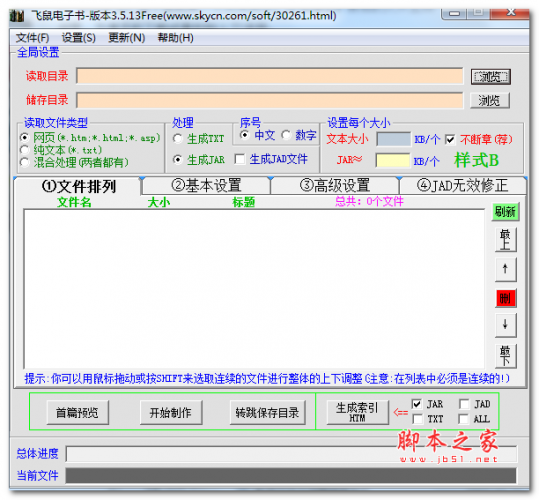Open the 帮助(H) menu
Viewport: 539px width, 500px height.
click(x=175, y=37)
